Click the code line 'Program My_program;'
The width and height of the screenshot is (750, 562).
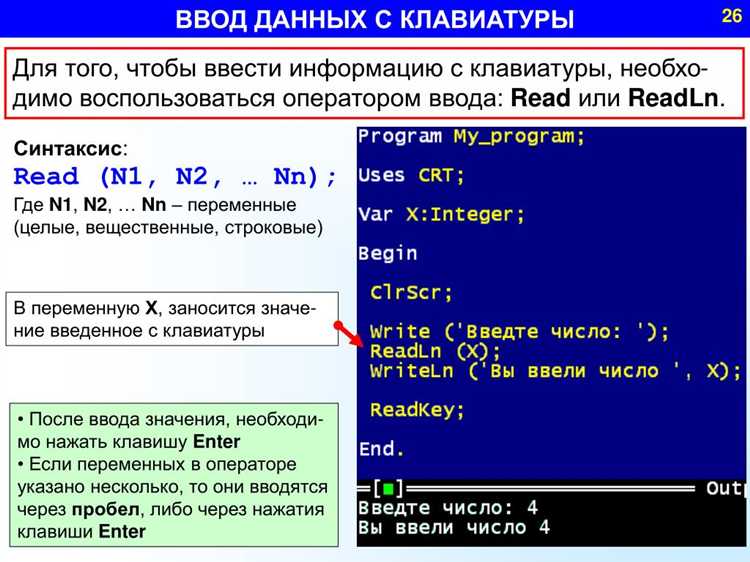471,137
